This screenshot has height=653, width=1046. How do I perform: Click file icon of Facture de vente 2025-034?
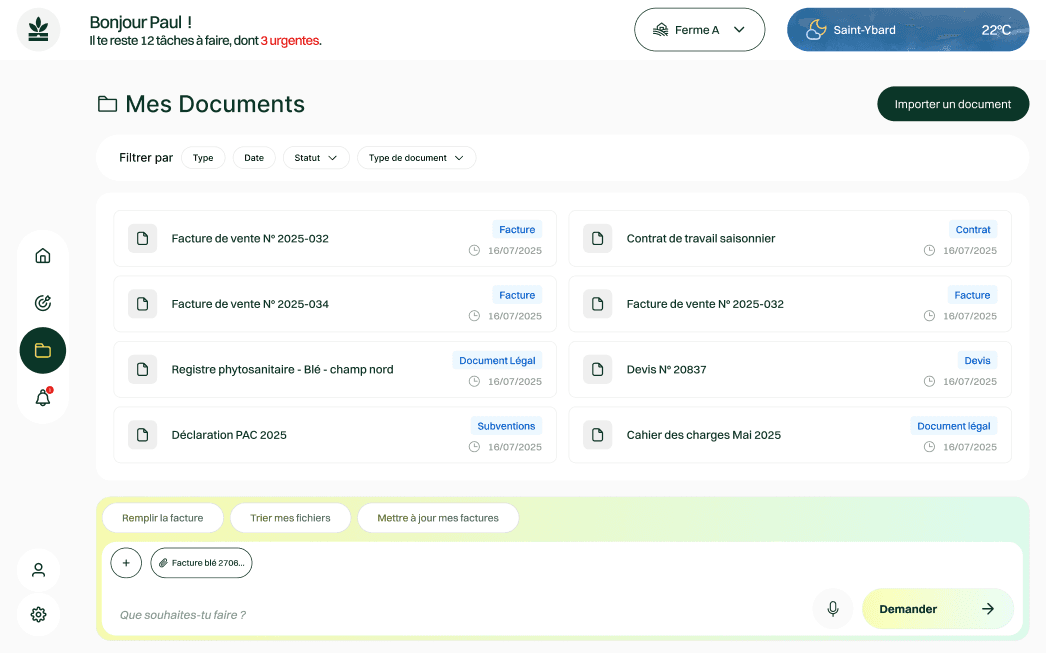(142, 304)
